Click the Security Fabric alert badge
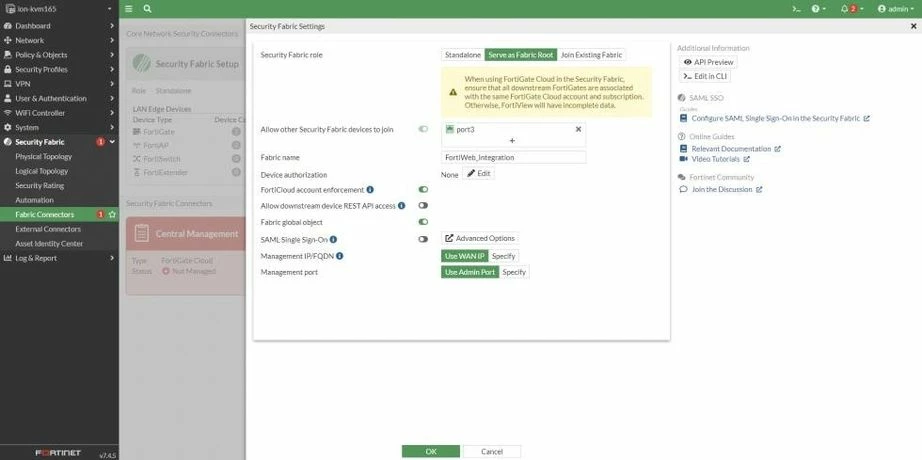 (x=101, y=142)
